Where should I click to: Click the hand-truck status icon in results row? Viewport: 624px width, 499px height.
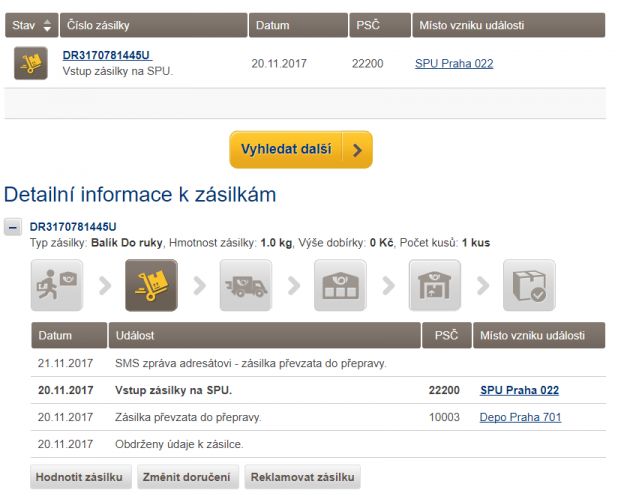click(31, 63)
